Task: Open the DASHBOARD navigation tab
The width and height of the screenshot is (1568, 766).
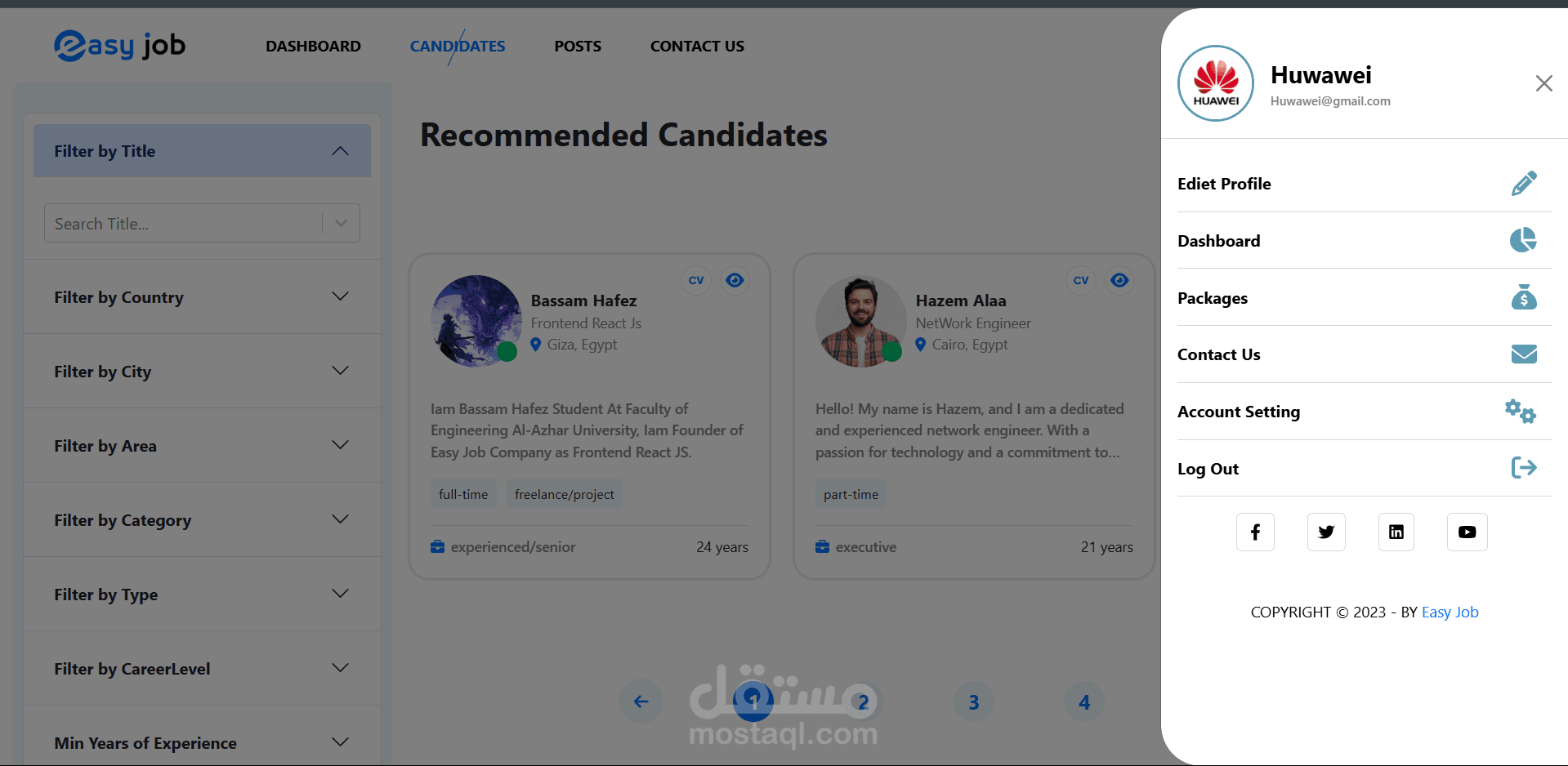Action: pyautogui.click(x=313, y=47)
